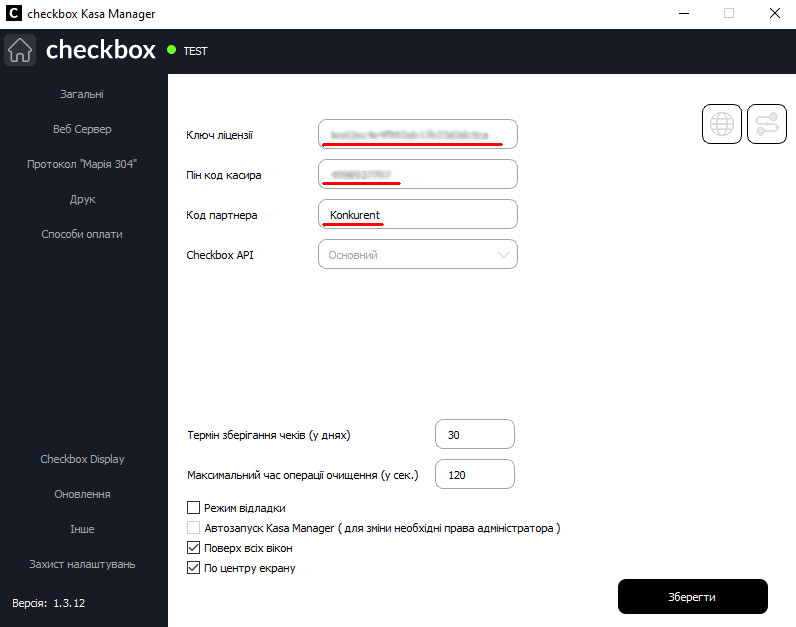Click the globe icon button
The height and width of the screenshot is (627, 796).
click(722, 124)
